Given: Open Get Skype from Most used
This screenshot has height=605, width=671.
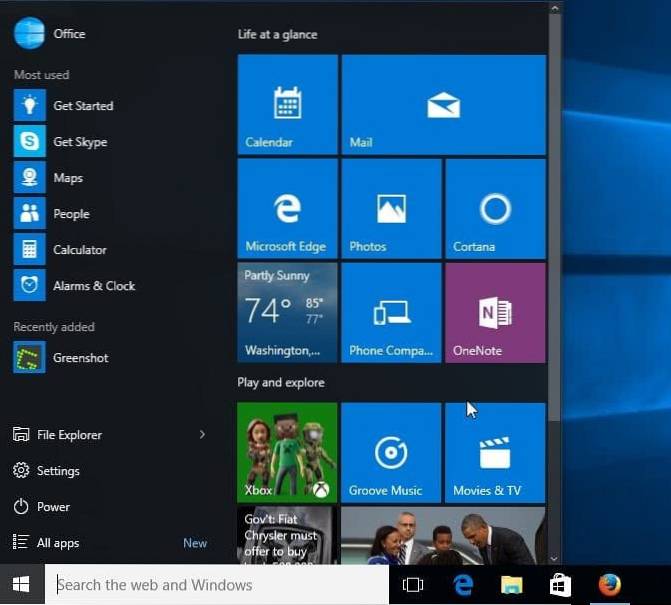Looking at the screenshot, I should (80, 142).
